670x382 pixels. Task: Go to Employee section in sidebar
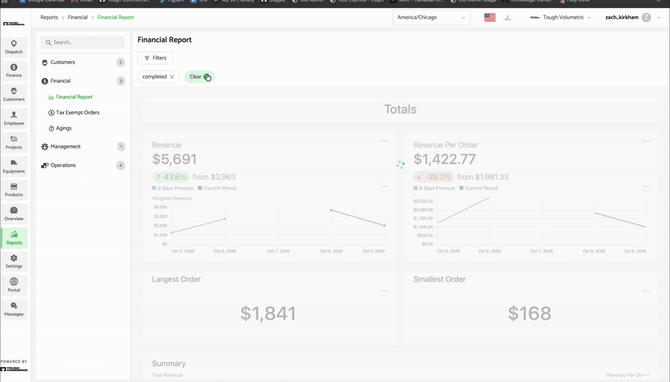click(14, 118)
